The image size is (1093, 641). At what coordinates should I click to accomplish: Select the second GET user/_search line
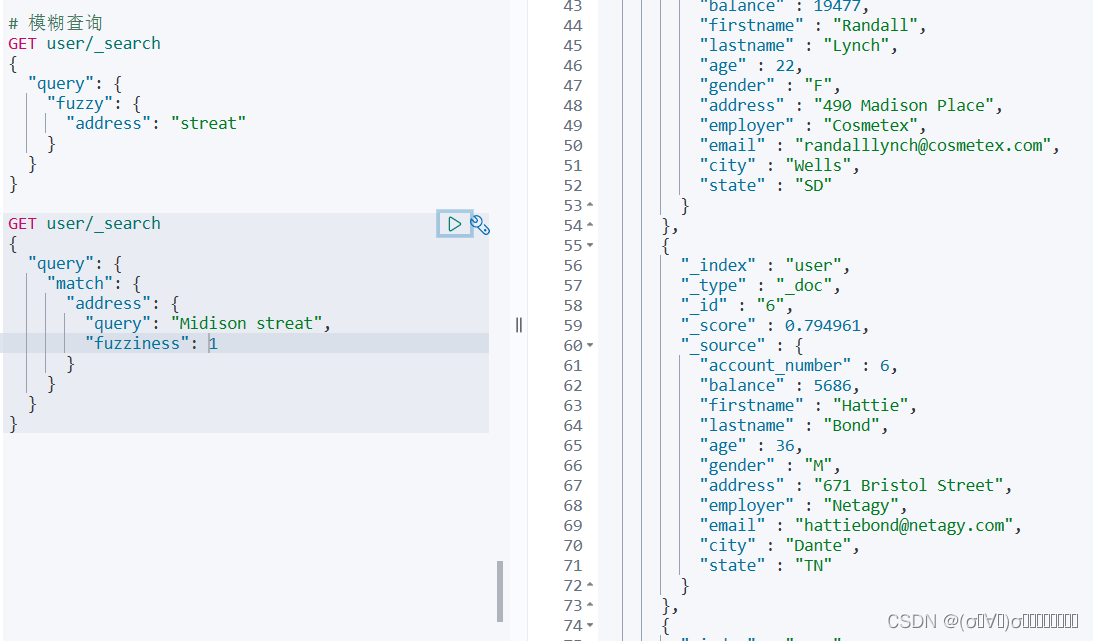[84, 224]
